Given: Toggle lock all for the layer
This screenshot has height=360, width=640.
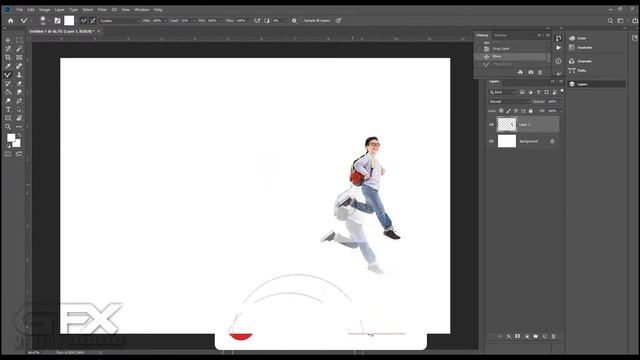Looking at the screenshot, I should 531,111.
